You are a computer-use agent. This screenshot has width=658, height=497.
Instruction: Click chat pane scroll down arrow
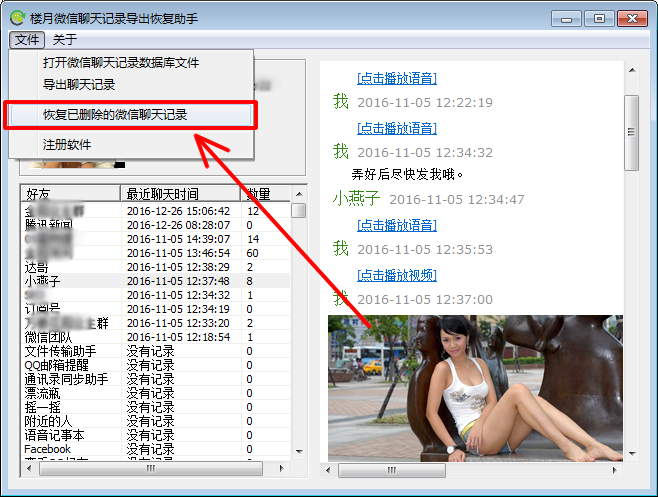632,453
